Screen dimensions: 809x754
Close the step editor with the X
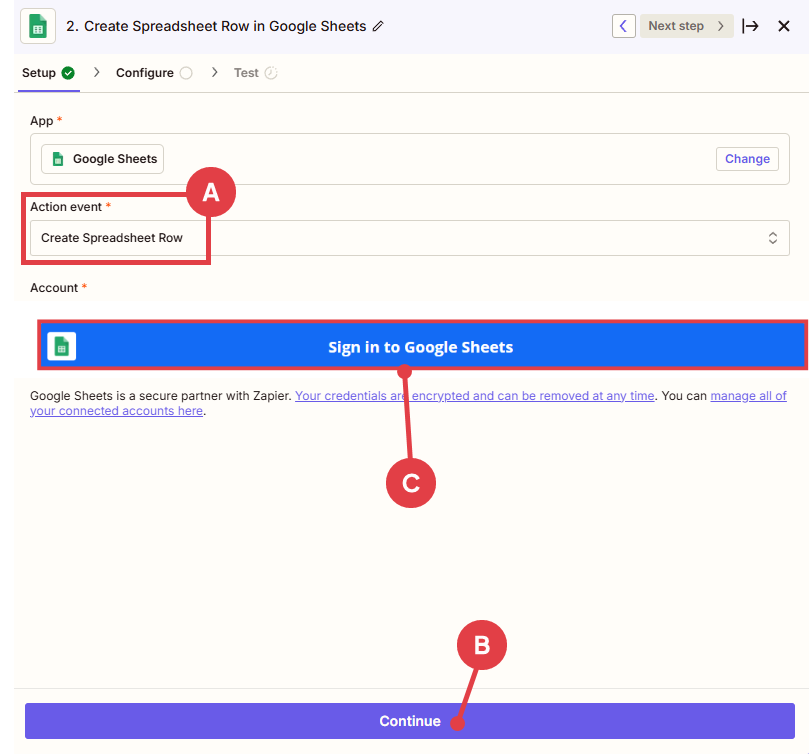[x=784, y=26]
